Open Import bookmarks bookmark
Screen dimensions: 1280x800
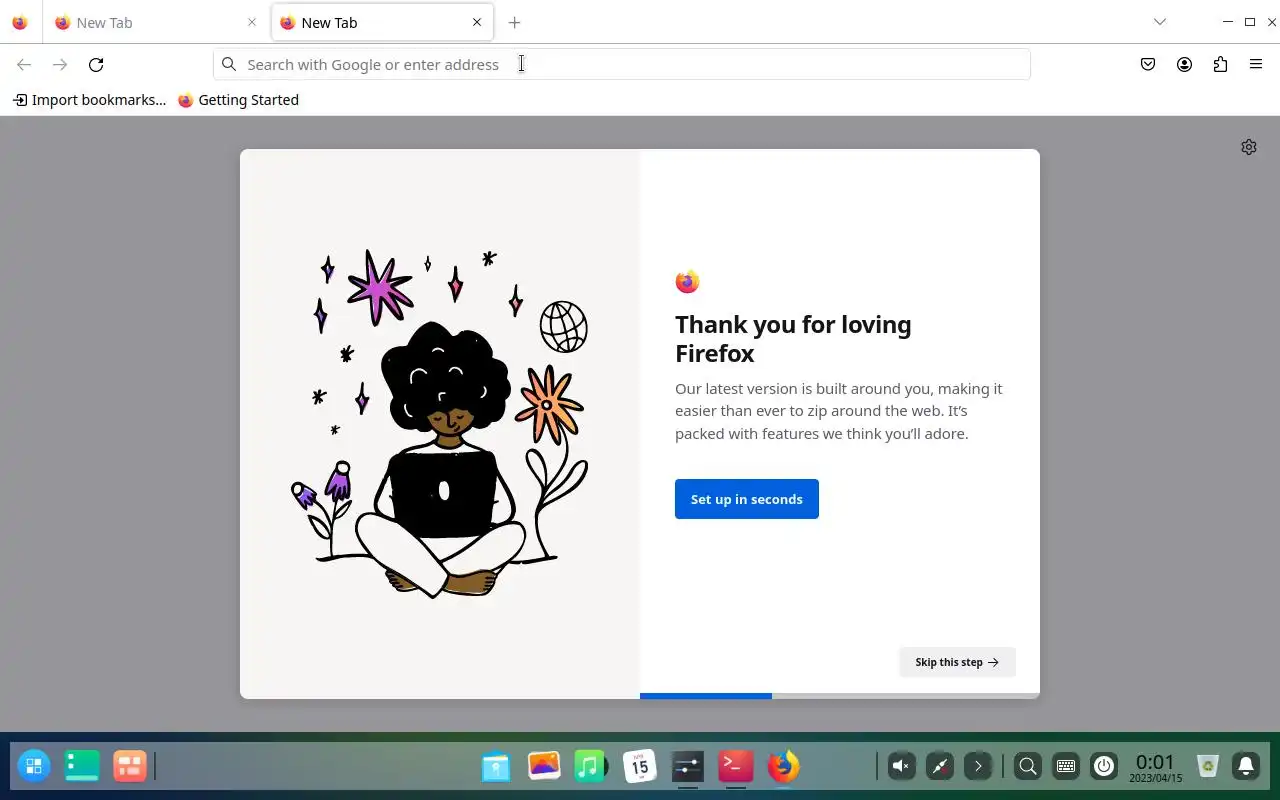pos(89,100)
